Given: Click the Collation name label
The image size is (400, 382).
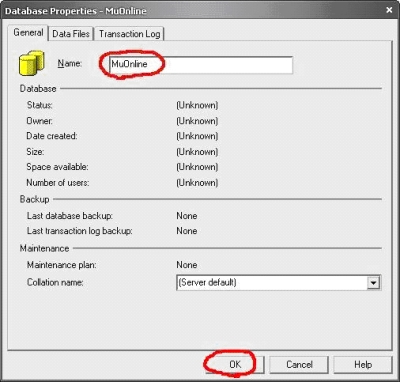Looking at the screenshot, I should (55, 282).
